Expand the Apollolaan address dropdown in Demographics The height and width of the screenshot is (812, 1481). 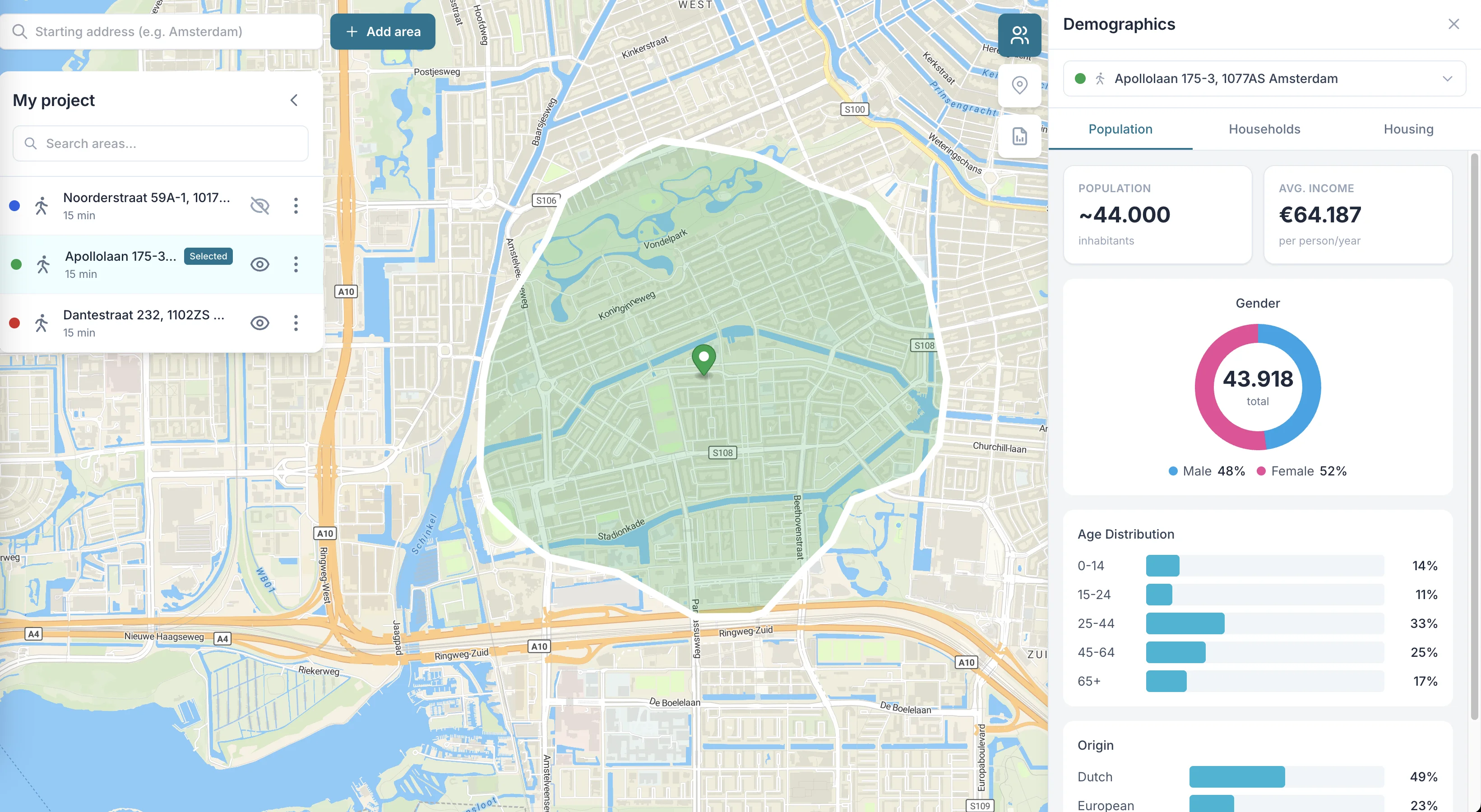point(1448,79)
